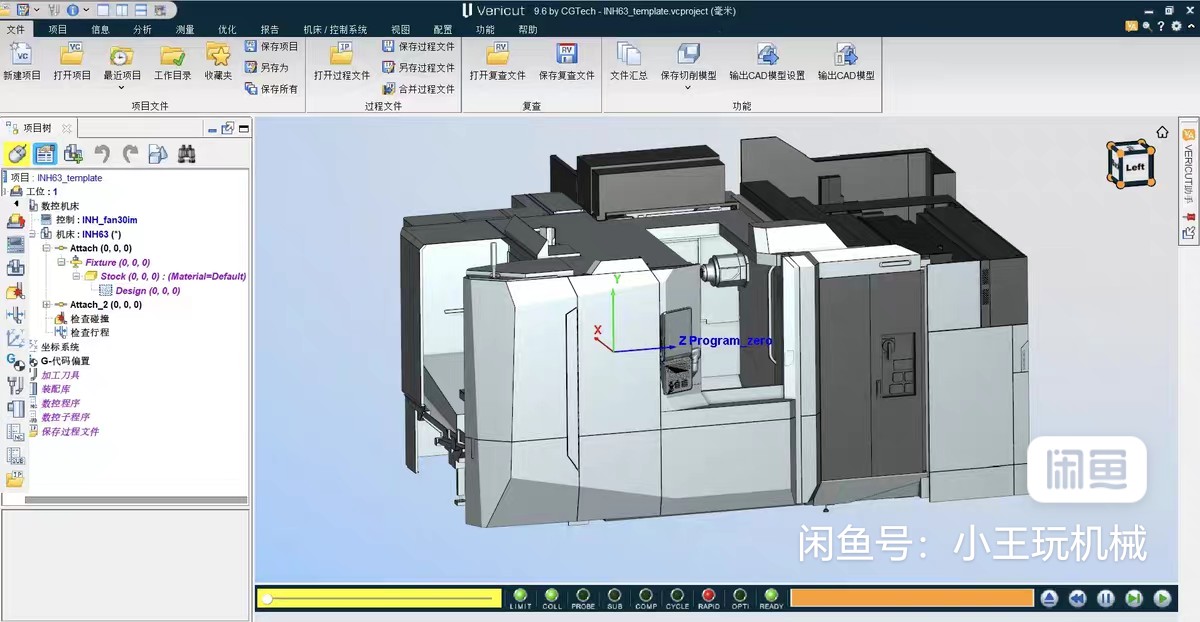
Task: Switch to the 视图 ribbon tab
Action: pyautogui.click(x=400, y=30)
